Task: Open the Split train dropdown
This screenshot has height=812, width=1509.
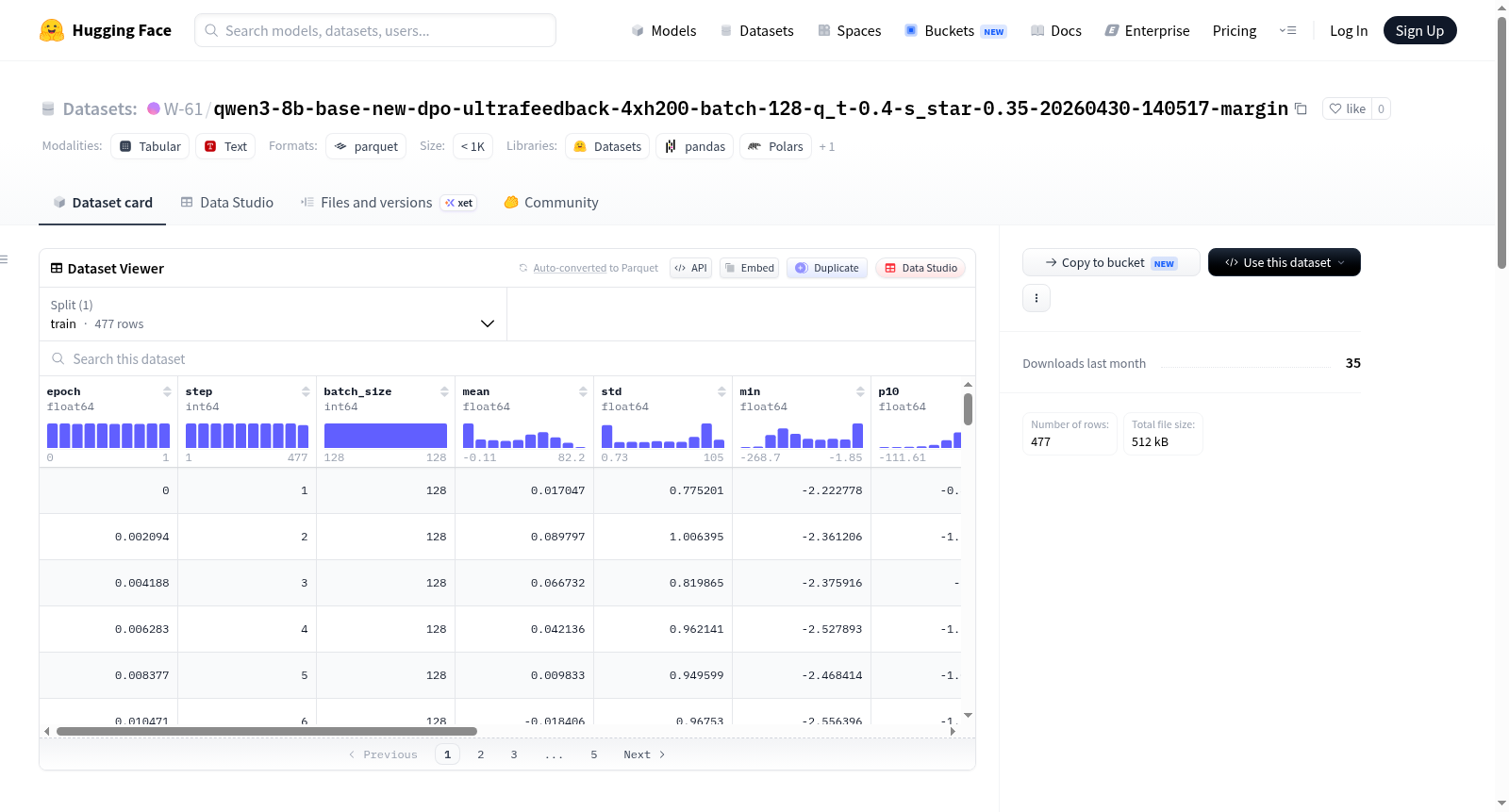Action: tap(273, 314)
